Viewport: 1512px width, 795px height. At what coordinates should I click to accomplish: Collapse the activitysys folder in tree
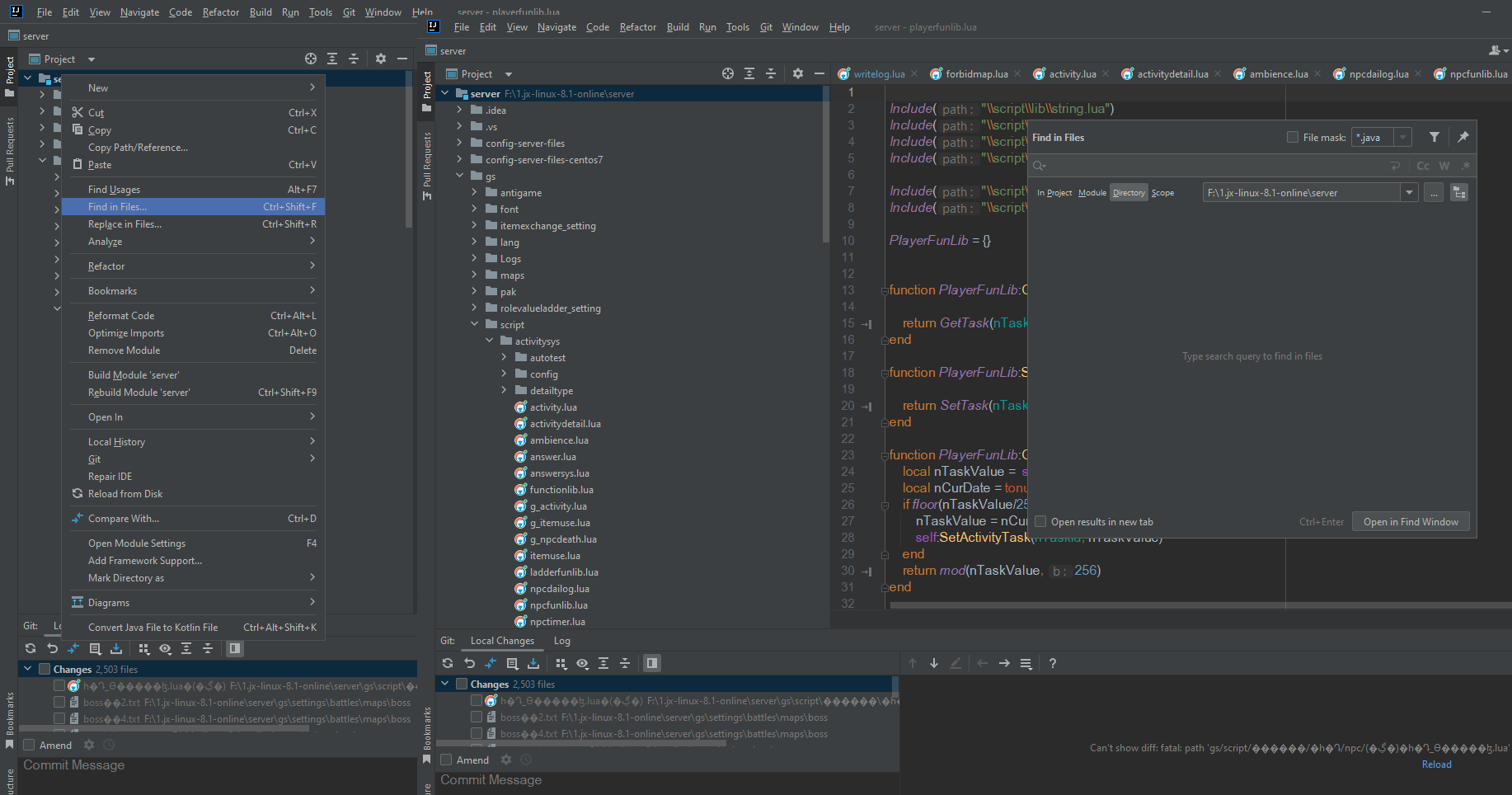490,341
